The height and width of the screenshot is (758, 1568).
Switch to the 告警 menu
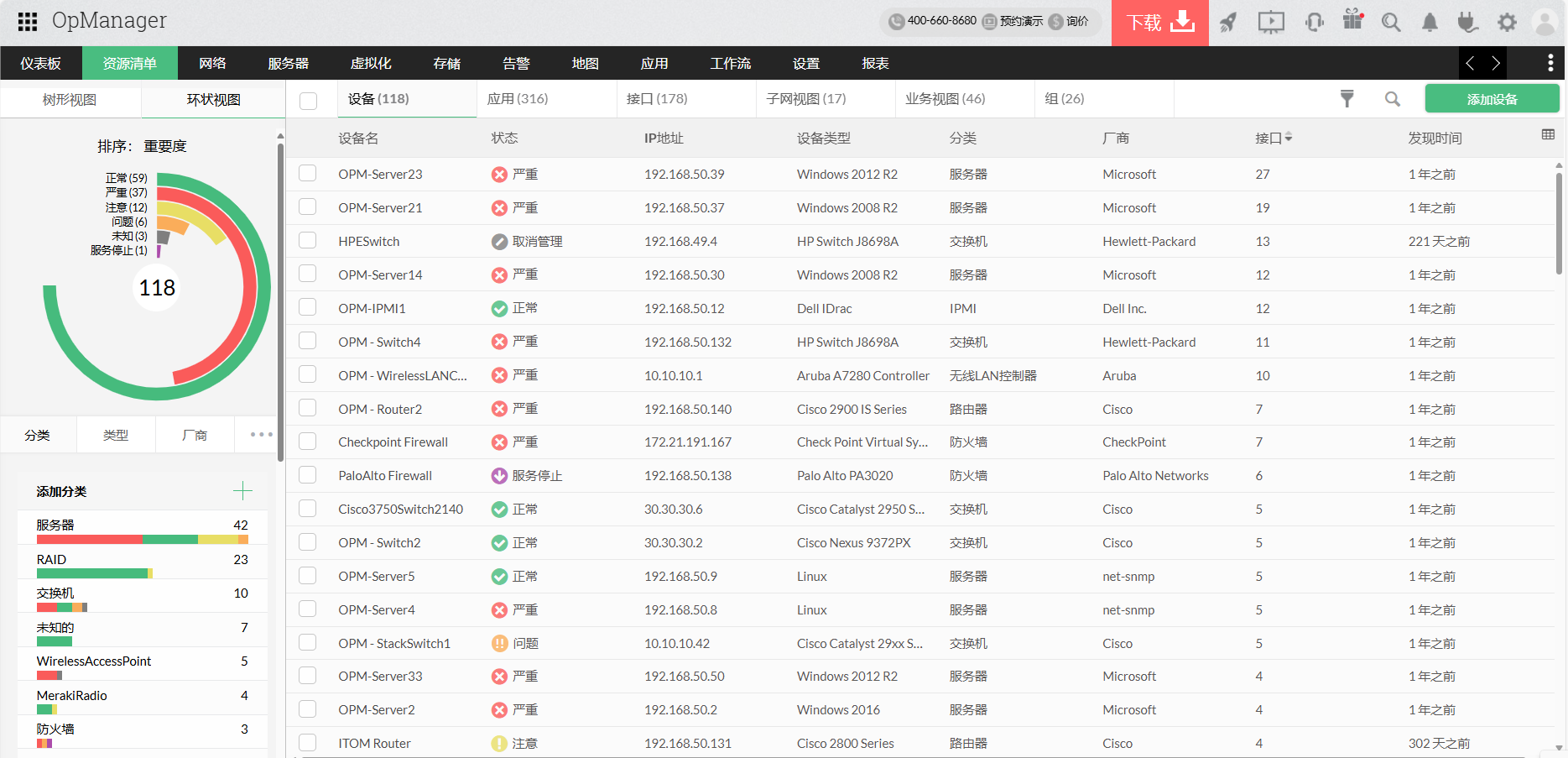tap(516, 64)
